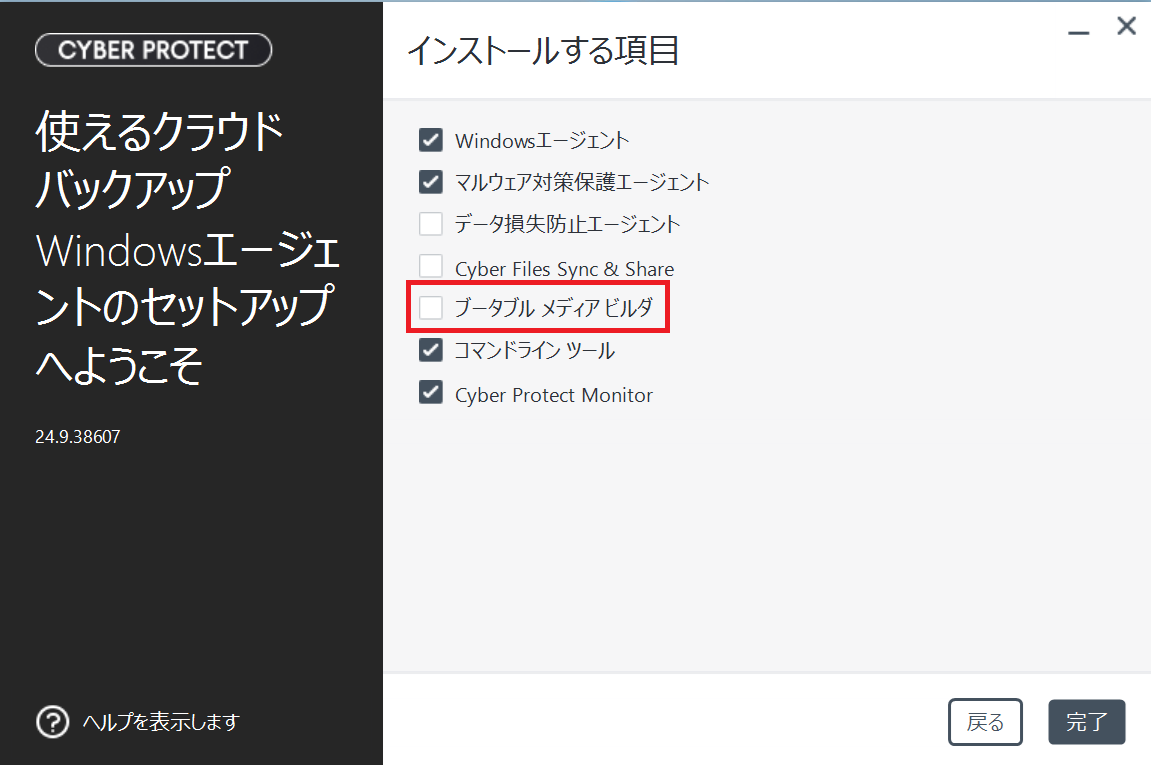
Task: Click the 完了 finish button
Action: pos(1086,722)
